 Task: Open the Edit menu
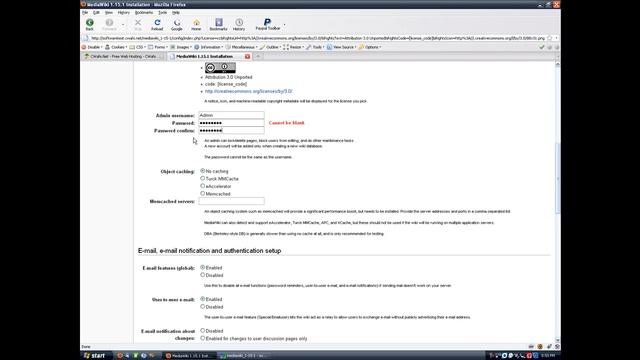coord(96,13)
